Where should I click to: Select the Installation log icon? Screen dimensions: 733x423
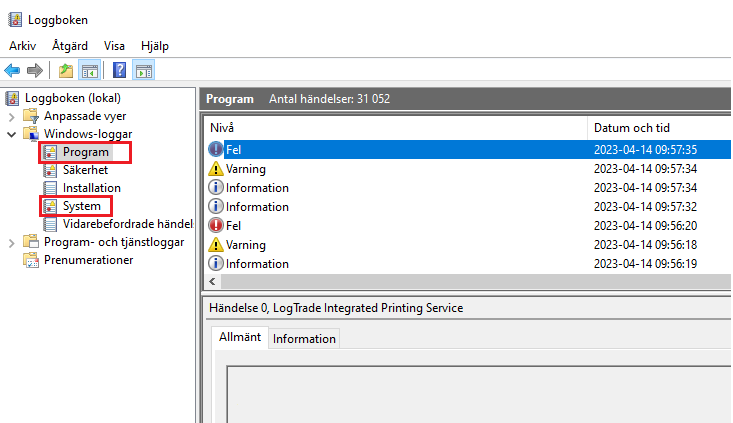[x=50, y=188]
